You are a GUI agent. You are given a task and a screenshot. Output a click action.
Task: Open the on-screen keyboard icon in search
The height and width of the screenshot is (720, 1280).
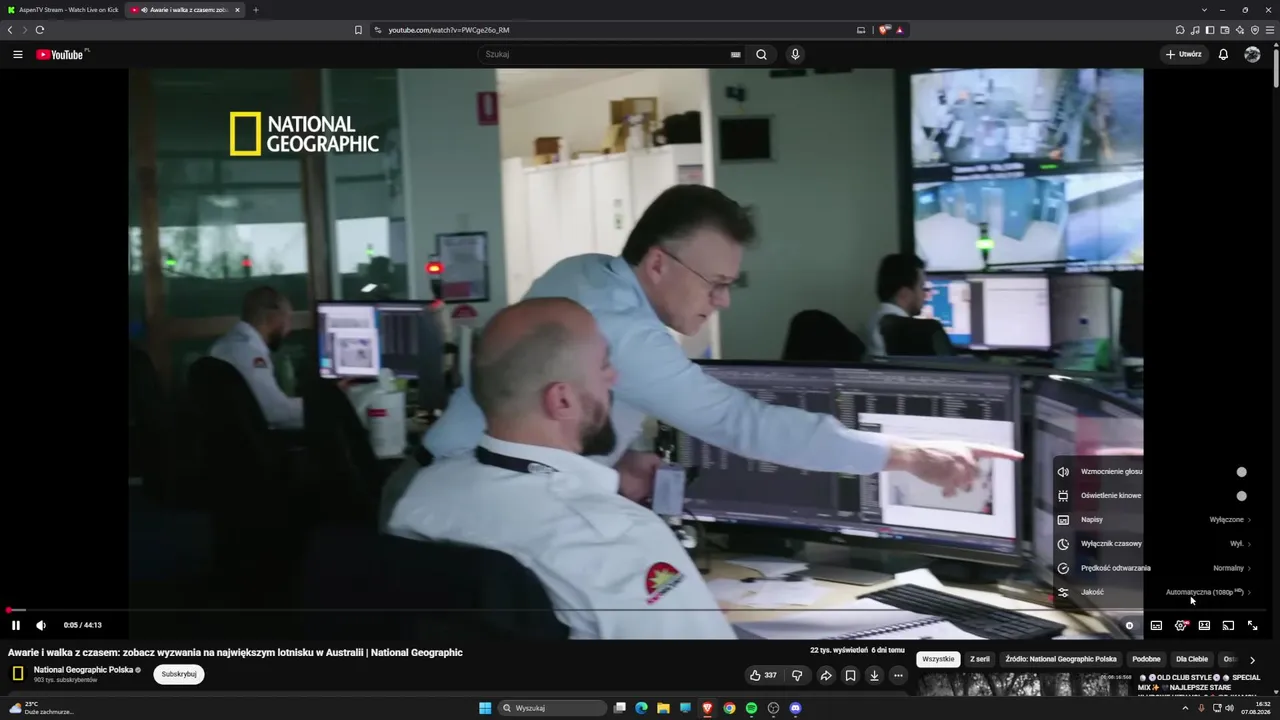pyautogui.click(x=735, y=55)
